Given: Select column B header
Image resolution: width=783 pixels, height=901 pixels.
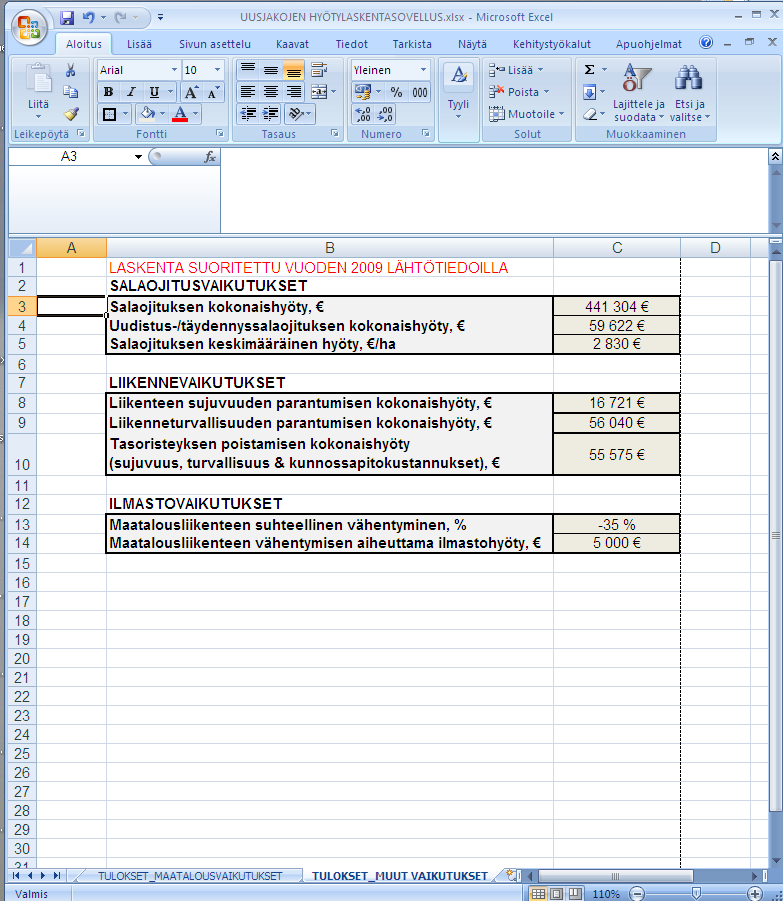Looking at the screenshot, I should tap(330, 248).
